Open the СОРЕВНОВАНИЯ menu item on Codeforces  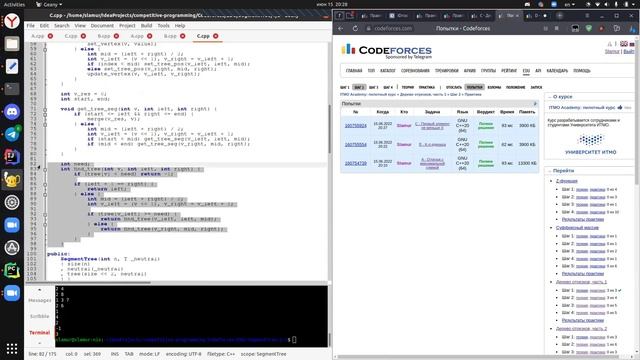pos(415,71)
